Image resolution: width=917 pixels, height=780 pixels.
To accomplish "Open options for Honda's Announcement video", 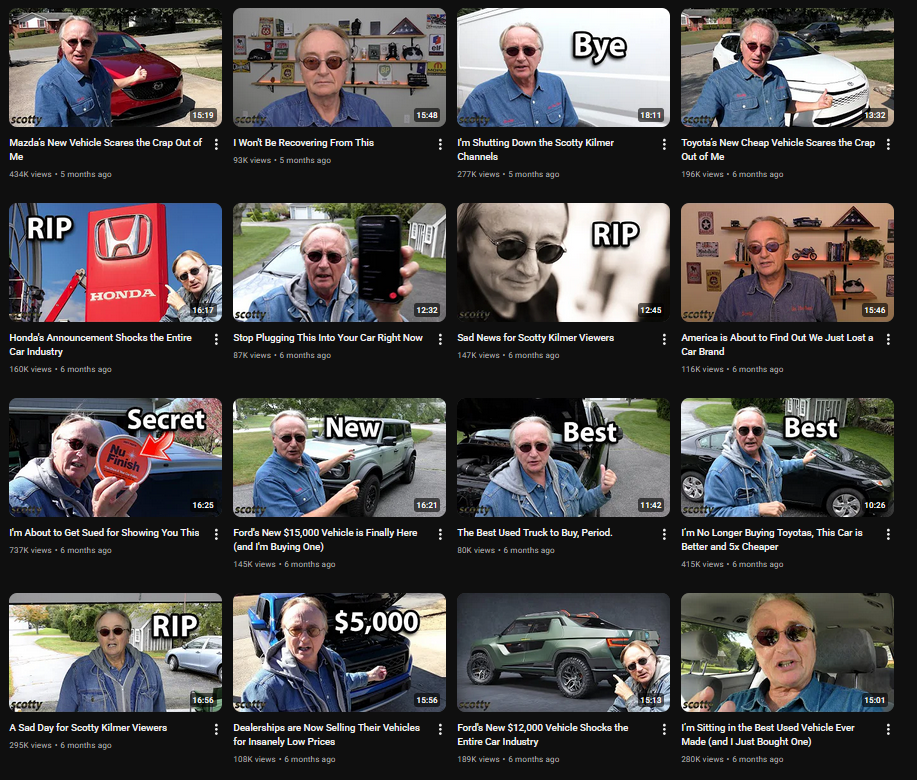I will (x=216, y=339).
